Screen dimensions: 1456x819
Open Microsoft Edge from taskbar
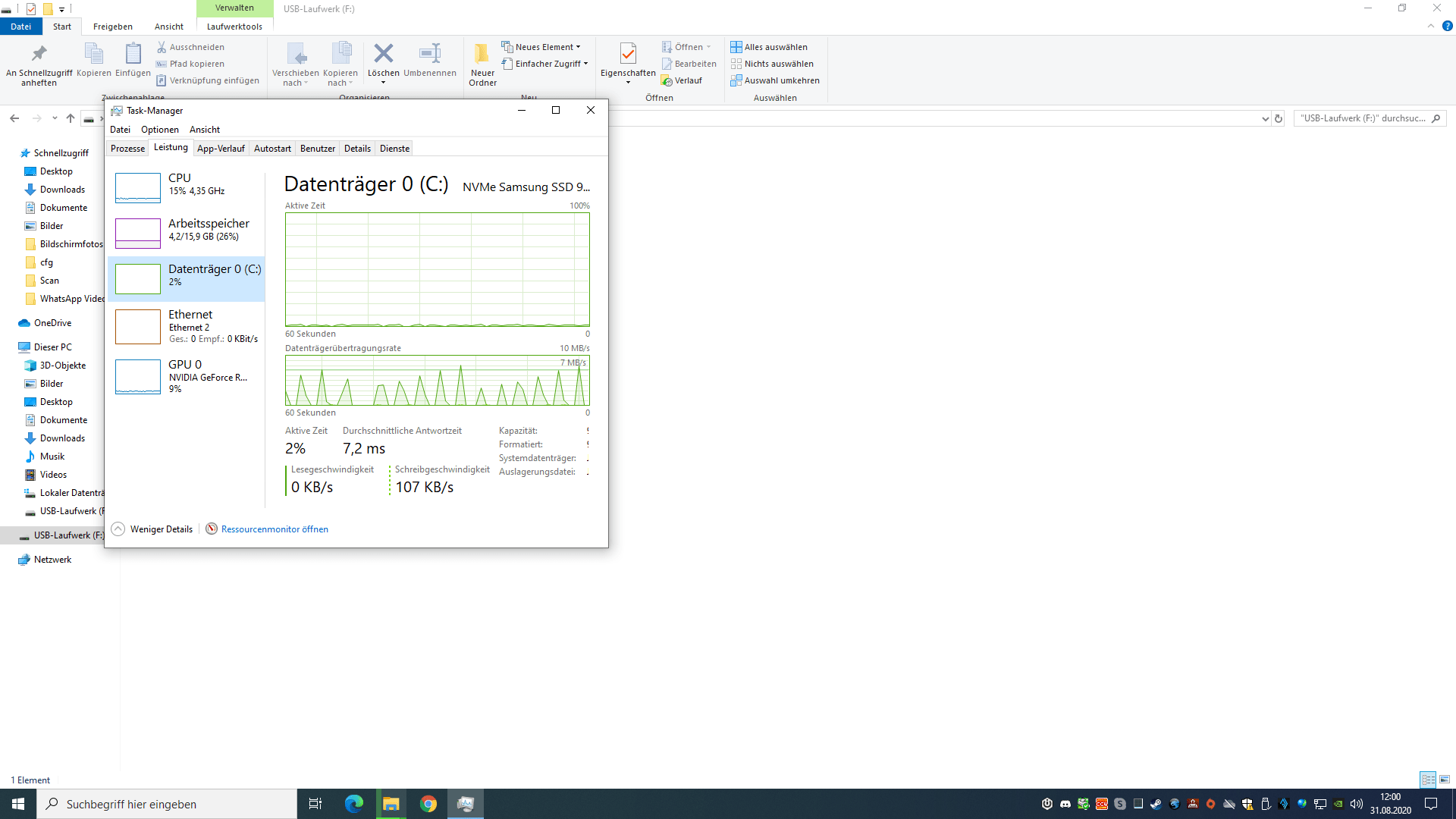coord(354,804)
